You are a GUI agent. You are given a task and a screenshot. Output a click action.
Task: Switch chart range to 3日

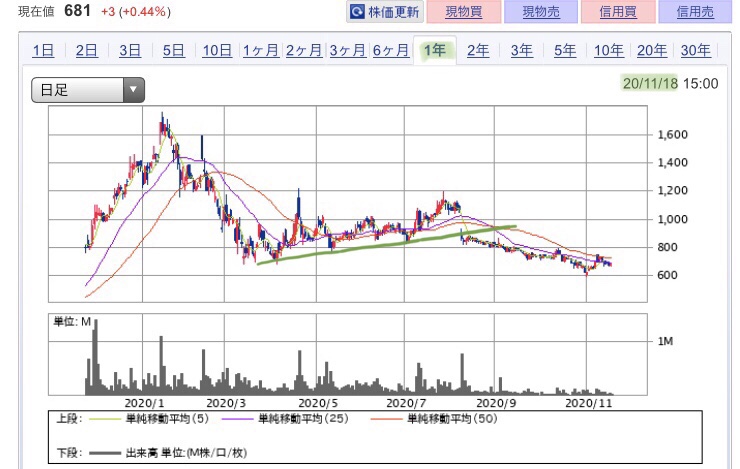[x=130, y=50]
